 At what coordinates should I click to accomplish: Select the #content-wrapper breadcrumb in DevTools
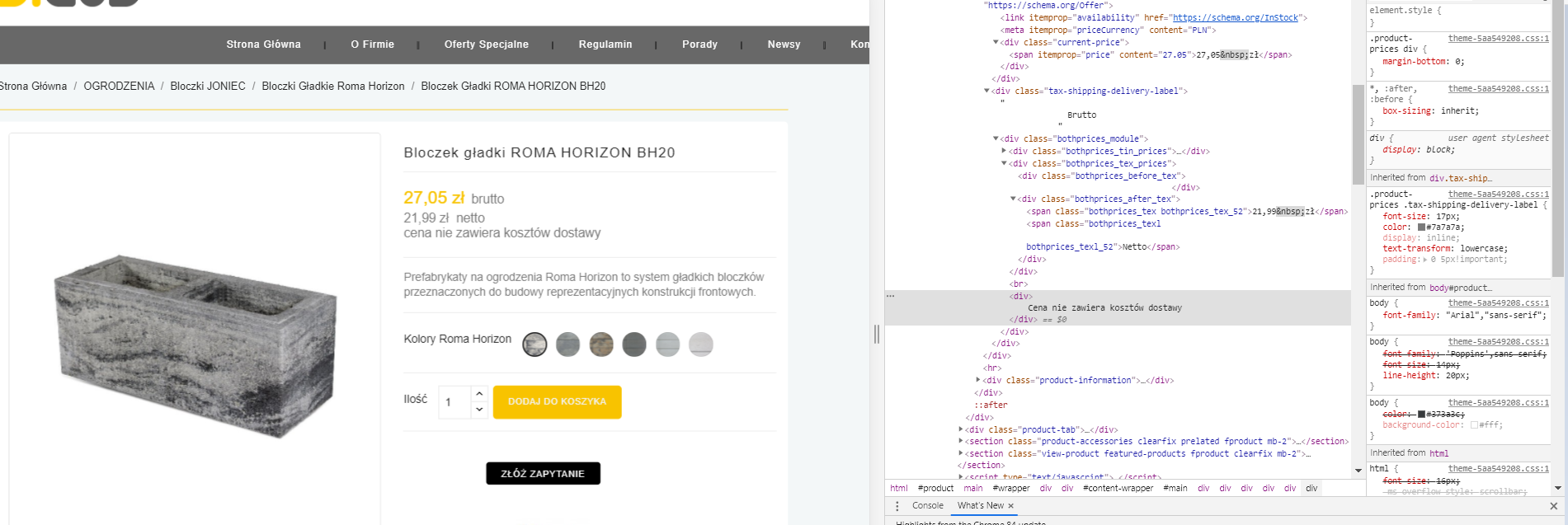[1118, 488]
